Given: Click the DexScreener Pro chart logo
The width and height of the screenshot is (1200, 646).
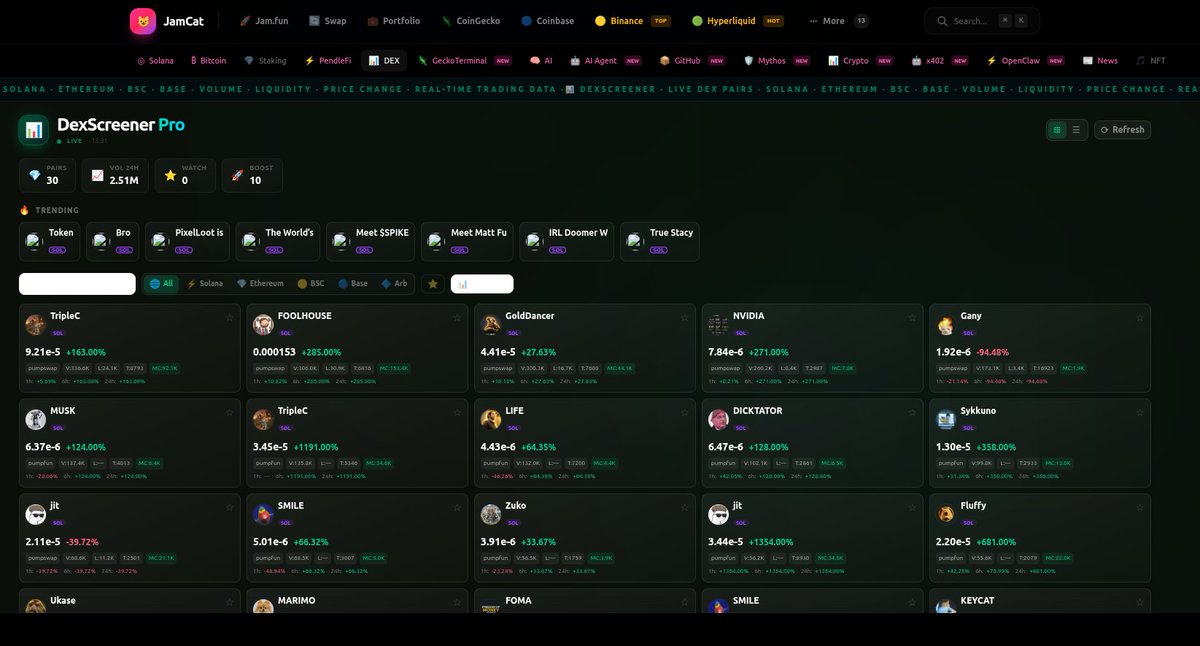Looking at the screenshot, I should (x=33, y=130).
